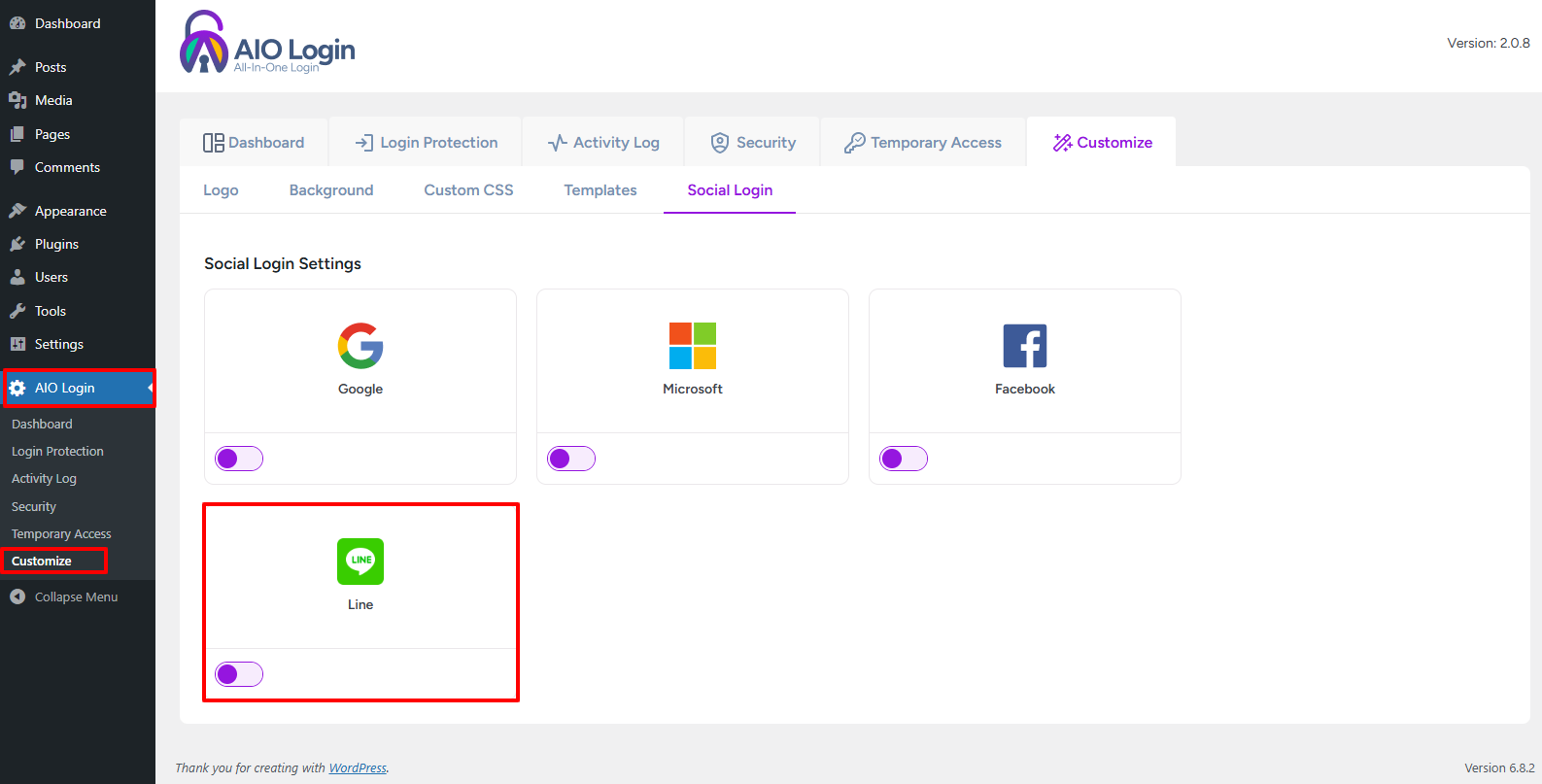This screenshot has width=1542, height=784.
Task: Click the Google logo icon
Action: tap(360, 346)
